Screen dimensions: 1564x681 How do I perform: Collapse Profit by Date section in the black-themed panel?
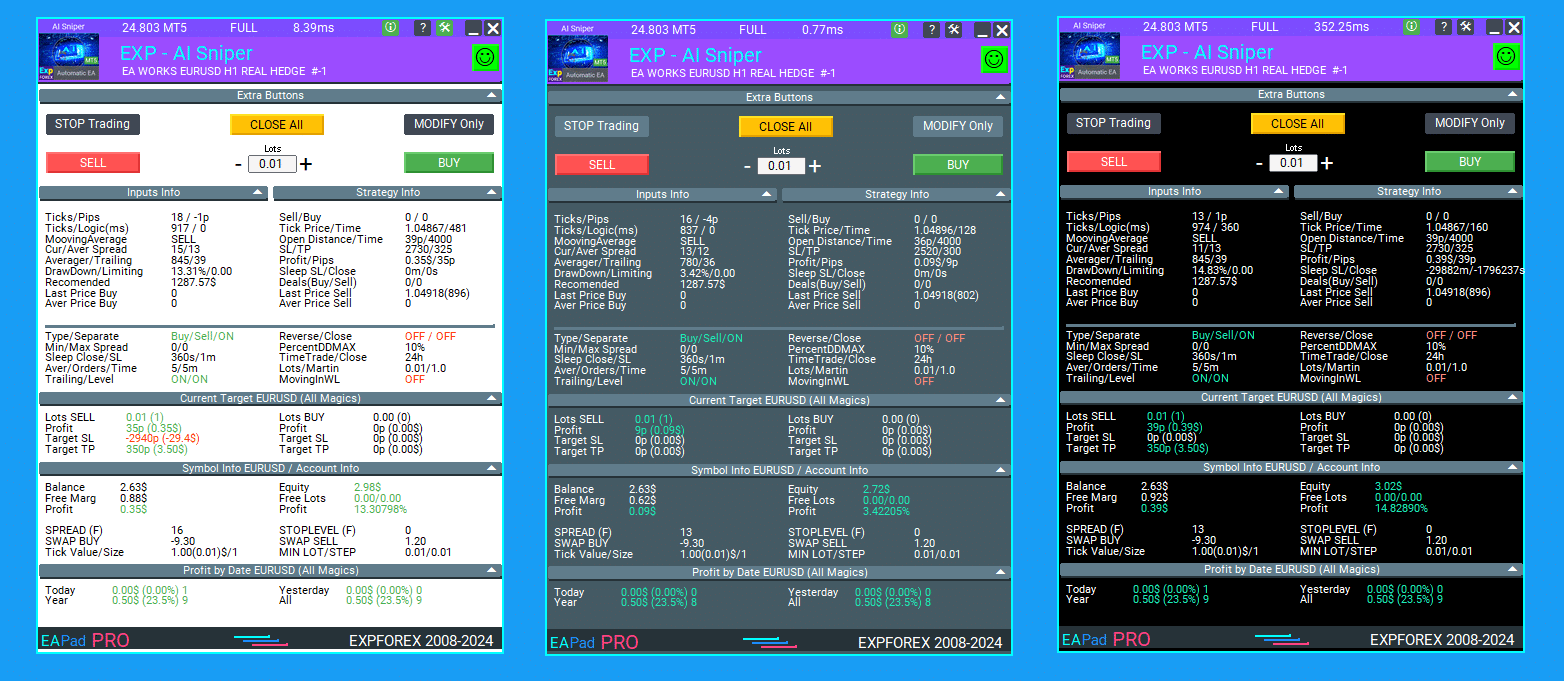point(1512,570)
